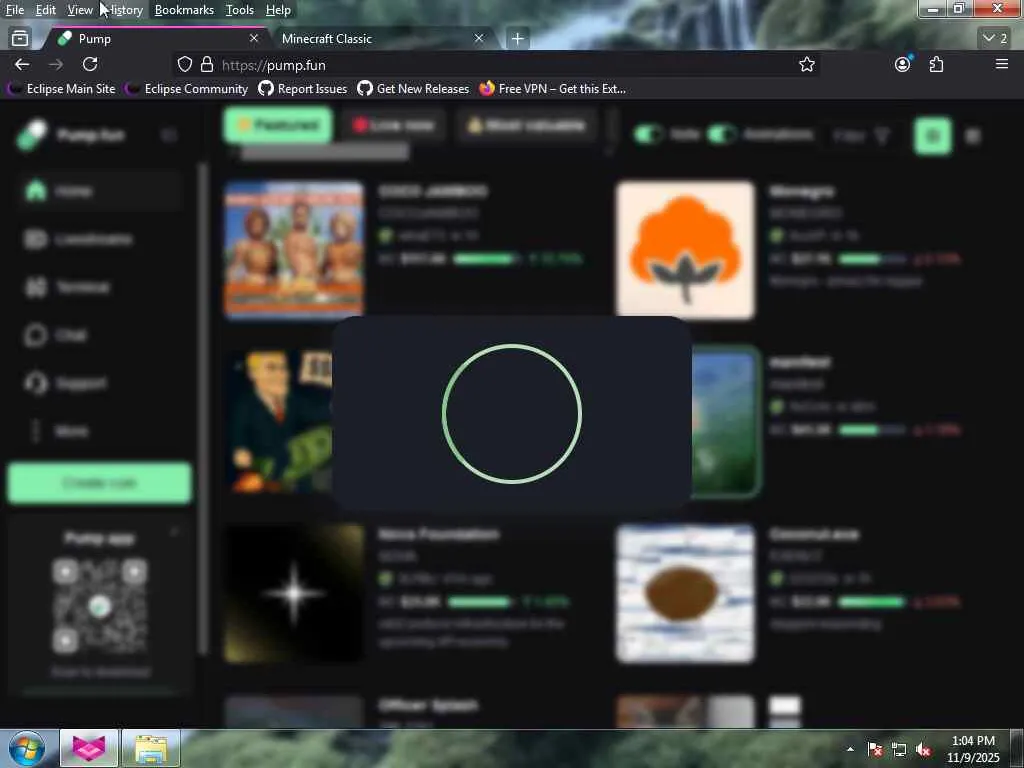Open the hamburger application menu
This screenshot has height=768, width=1024.
click(1002, 64)
